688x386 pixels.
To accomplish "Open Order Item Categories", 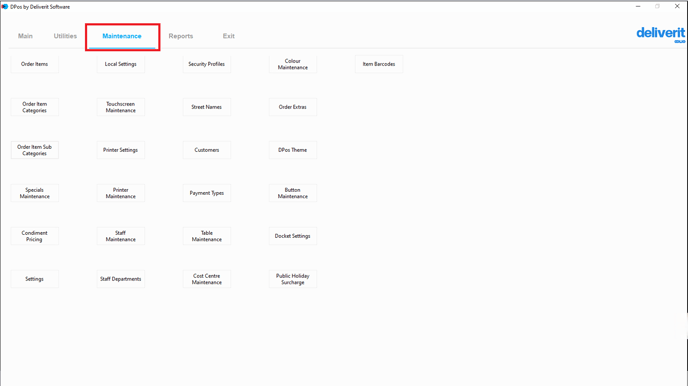I will [35, 107].
